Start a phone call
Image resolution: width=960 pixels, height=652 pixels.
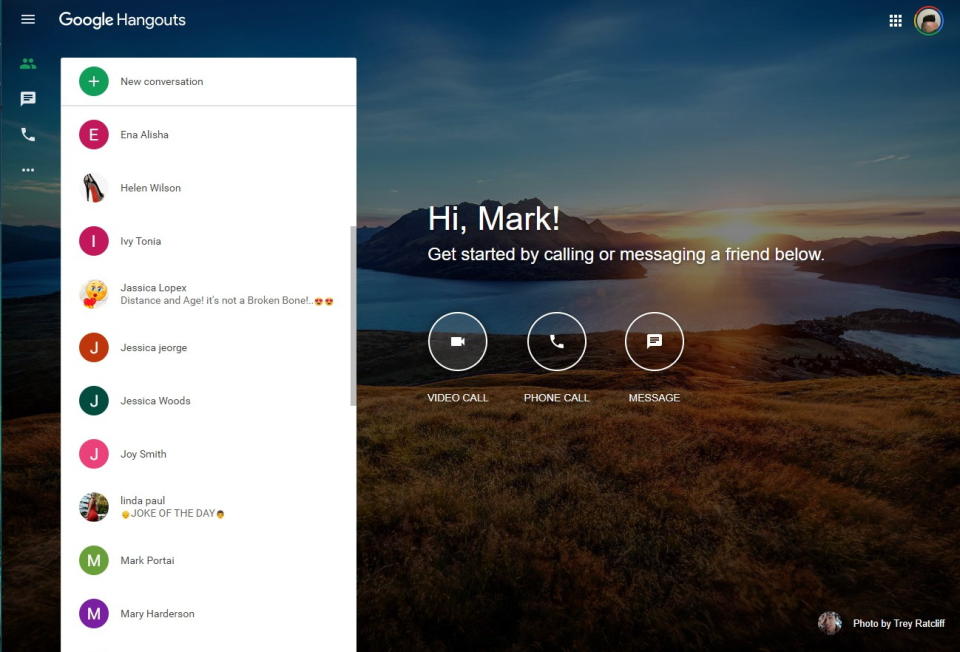[x=556, y=341]
